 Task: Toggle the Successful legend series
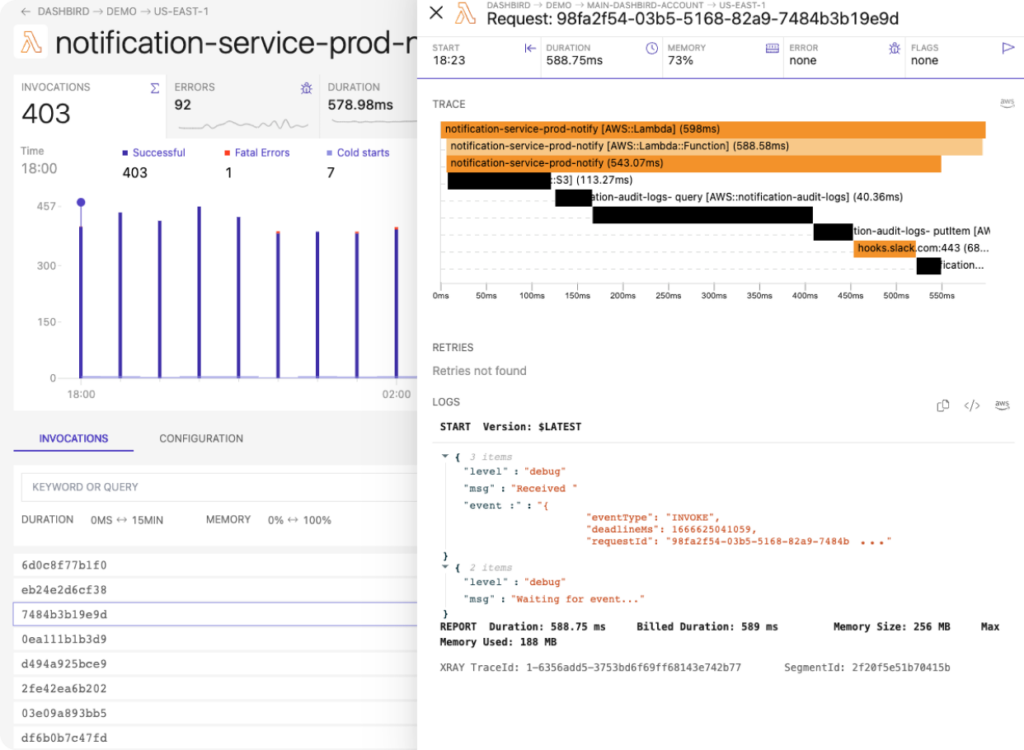tap(153, 152)
